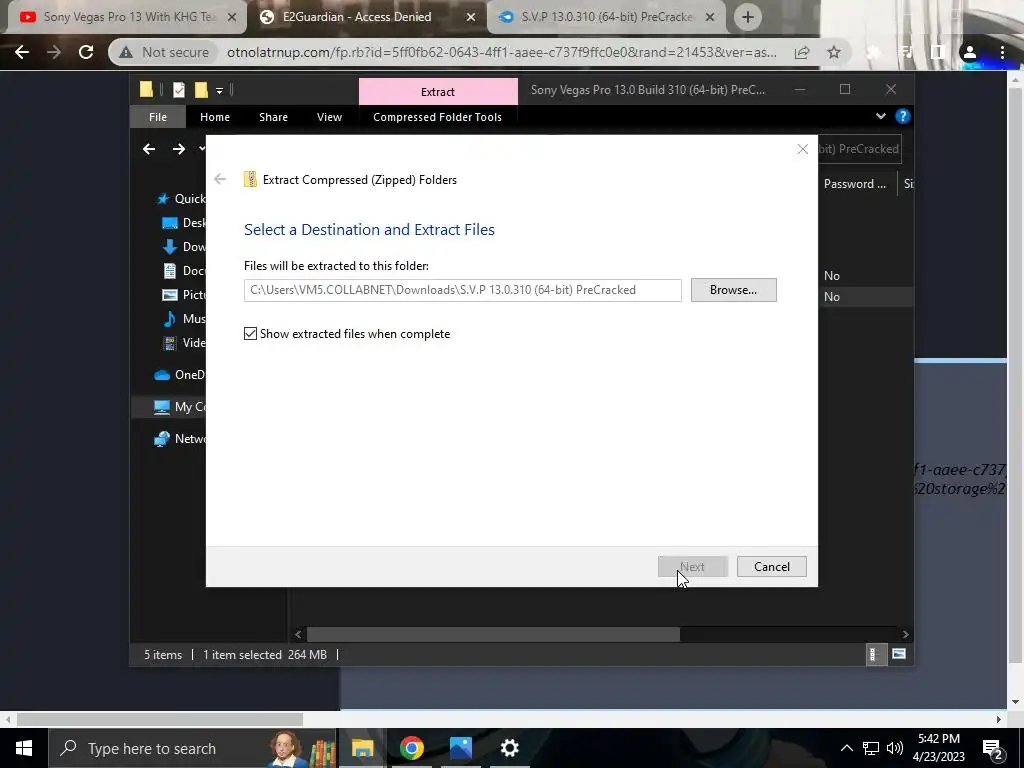Open View ribbon tab in Explorer
This screenshot has width=1024, height=768.
tap(329, 117)
